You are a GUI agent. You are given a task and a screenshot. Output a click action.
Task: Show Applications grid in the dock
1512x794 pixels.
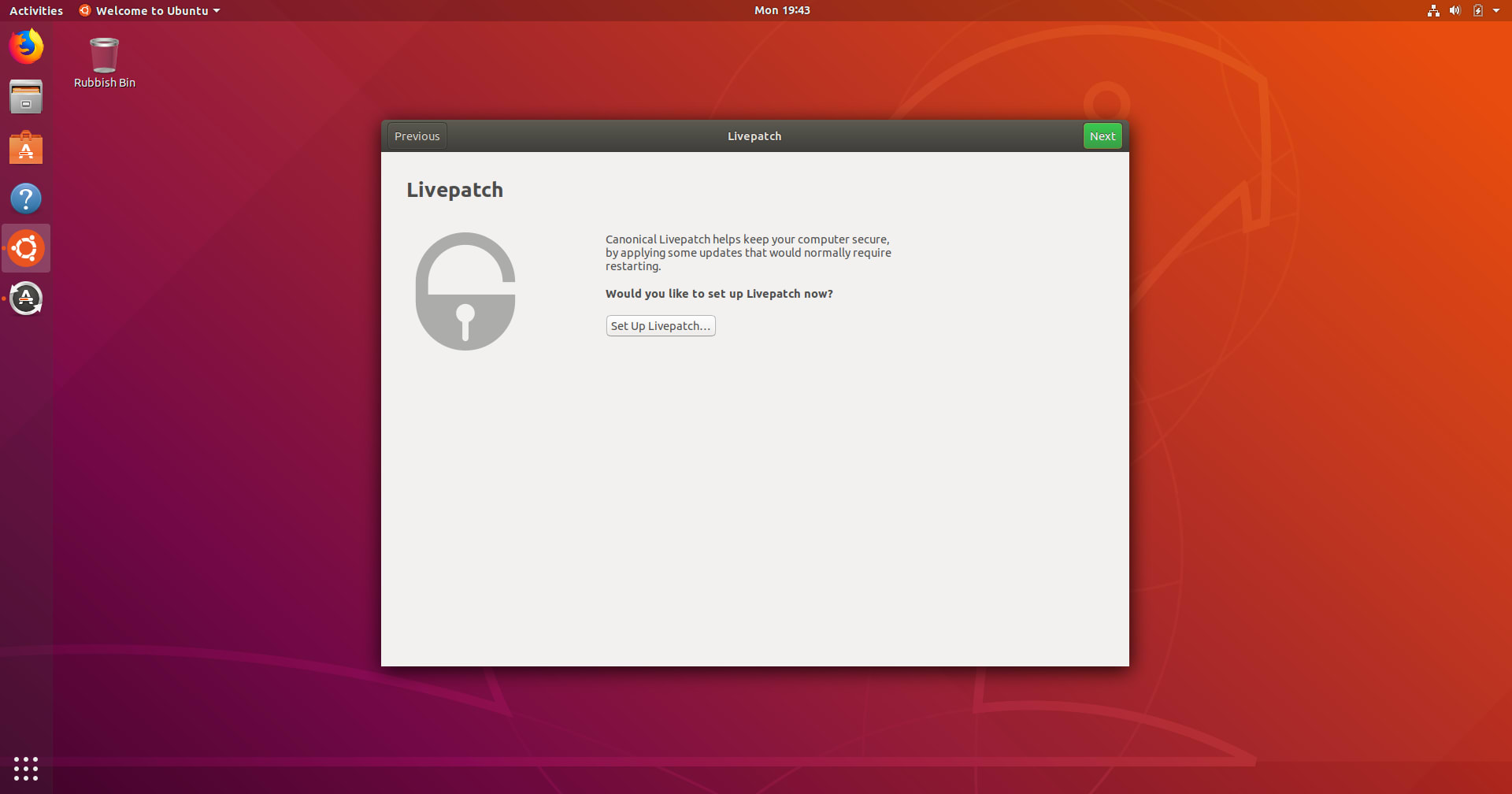point(26,768)
